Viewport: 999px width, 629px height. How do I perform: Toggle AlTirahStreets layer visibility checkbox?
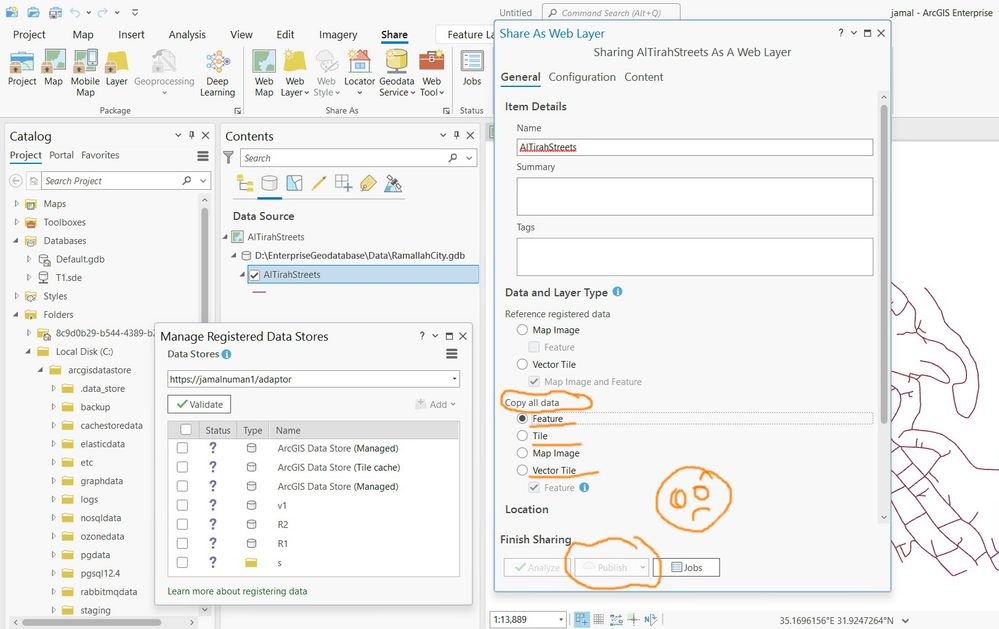click(x=255, y=275)
